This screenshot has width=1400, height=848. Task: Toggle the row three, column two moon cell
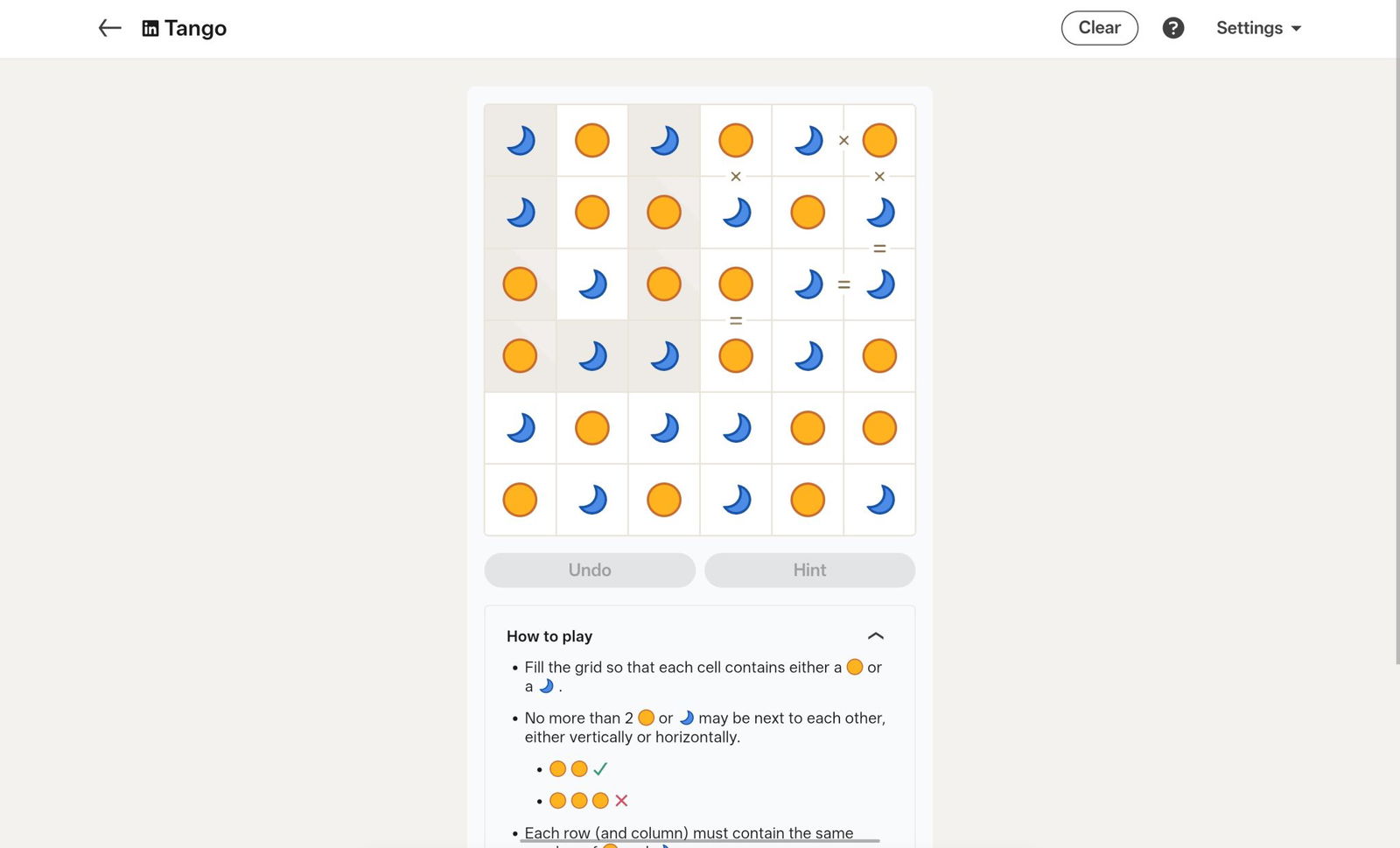click(x=592, y=284)
